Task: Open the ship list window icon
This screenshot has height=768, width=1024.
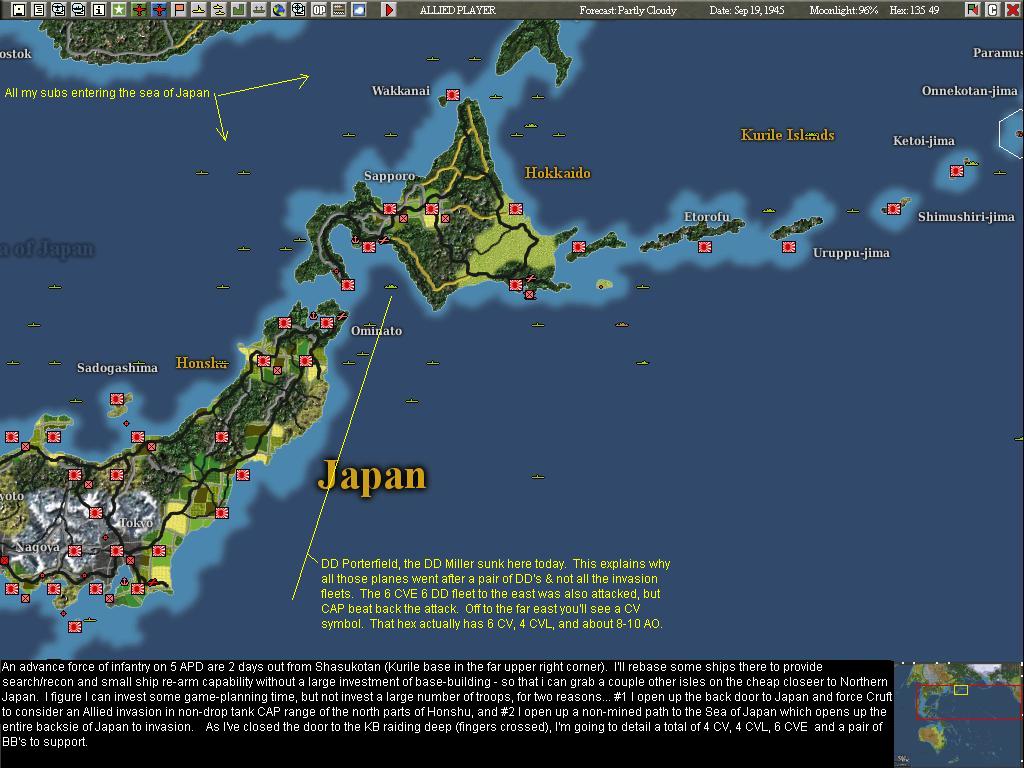Action: click(x=59, y=10)
